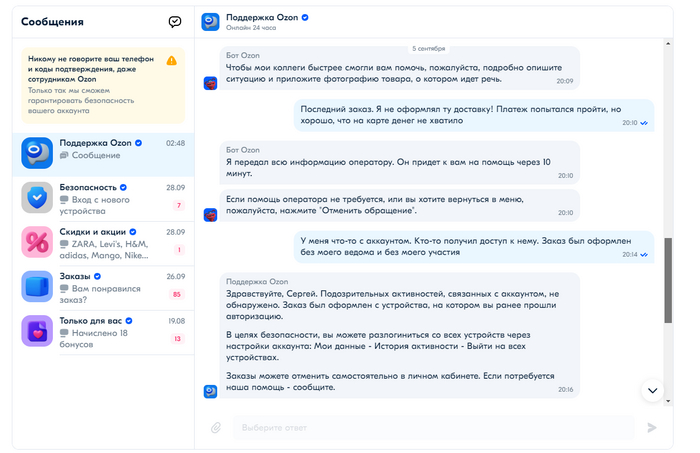The height and width of the screenshot is (453, 700).
Task: Click the mark-all-read icon beside Сообщения
Action: (175, 22)
